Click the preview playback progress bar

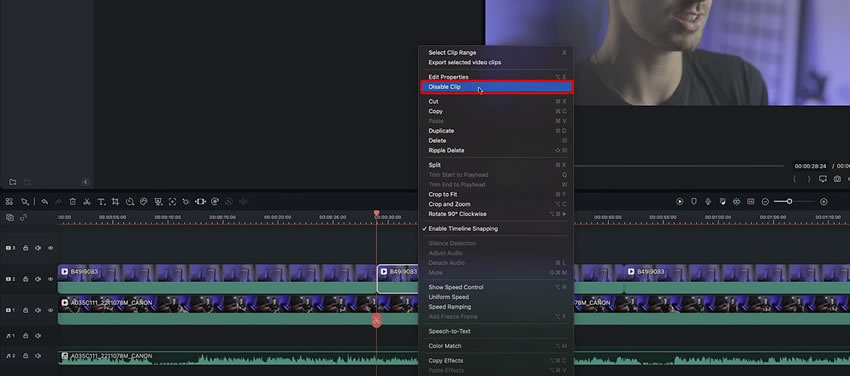point(678,166)
